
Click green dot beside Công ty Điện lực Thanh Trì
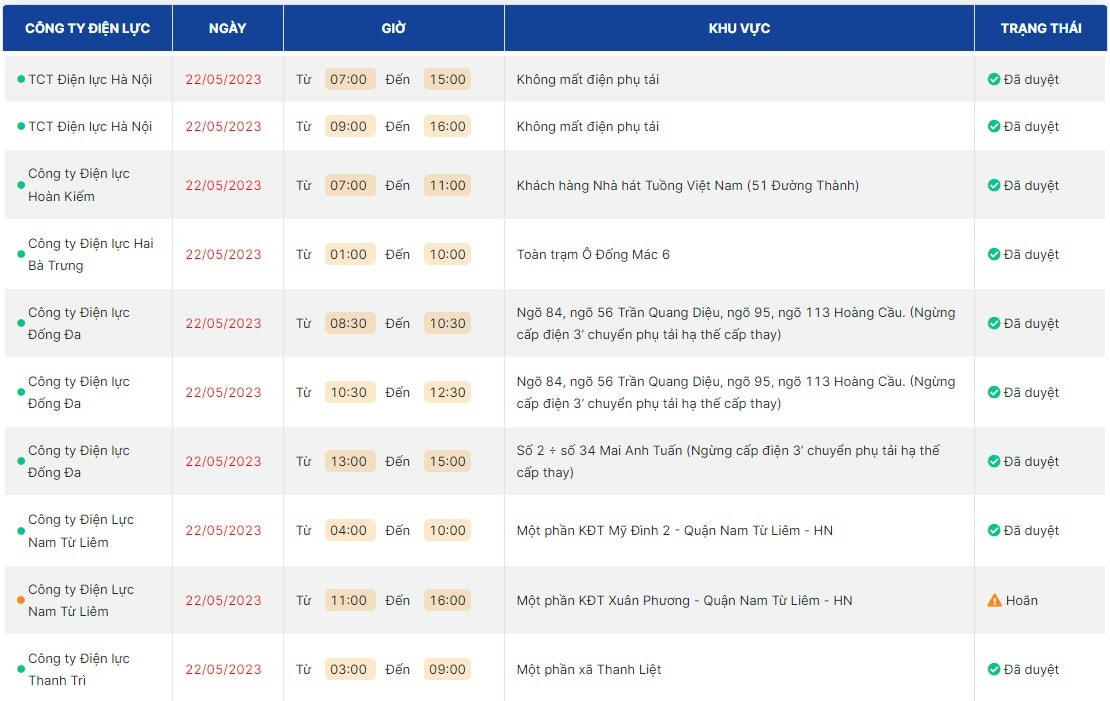pos(21,670)
